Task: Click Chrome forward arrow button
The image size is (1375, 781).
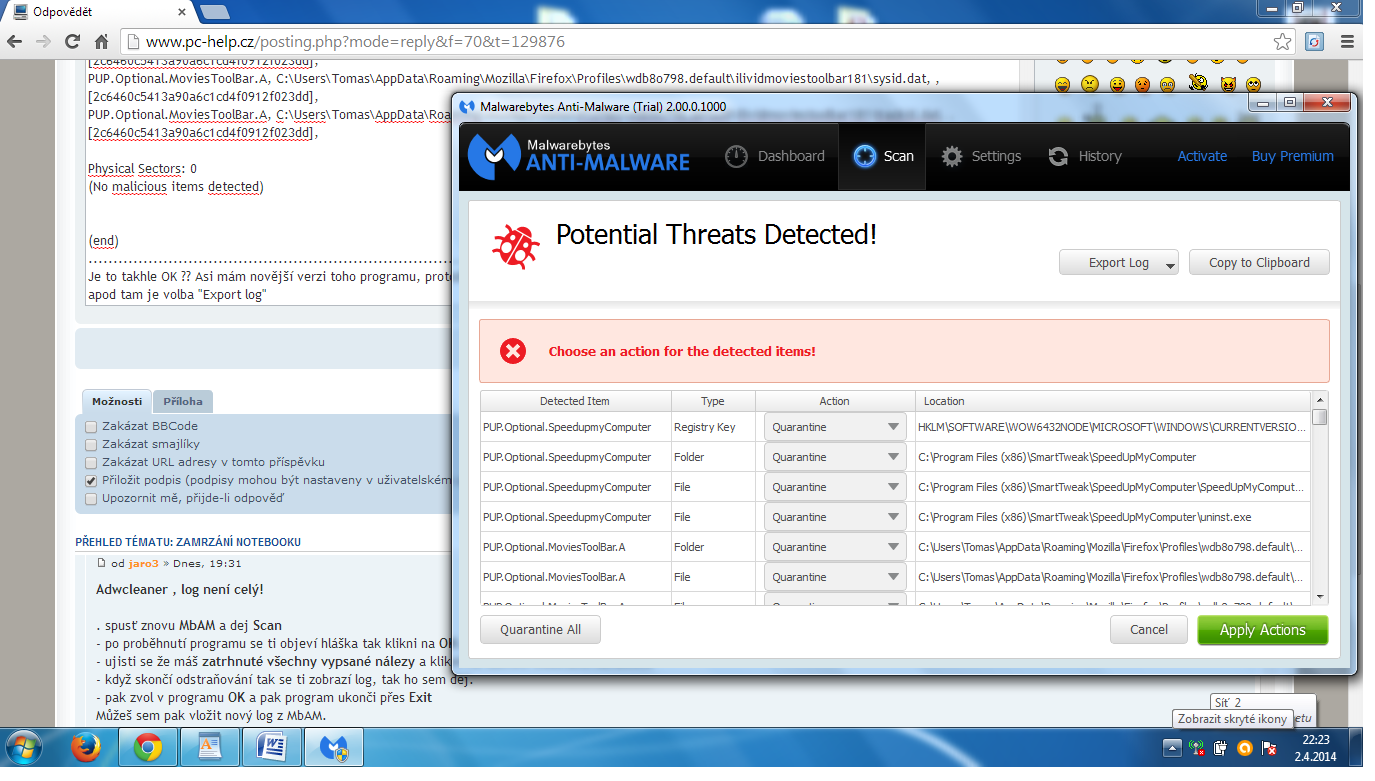Action: [x=43, y=42]
